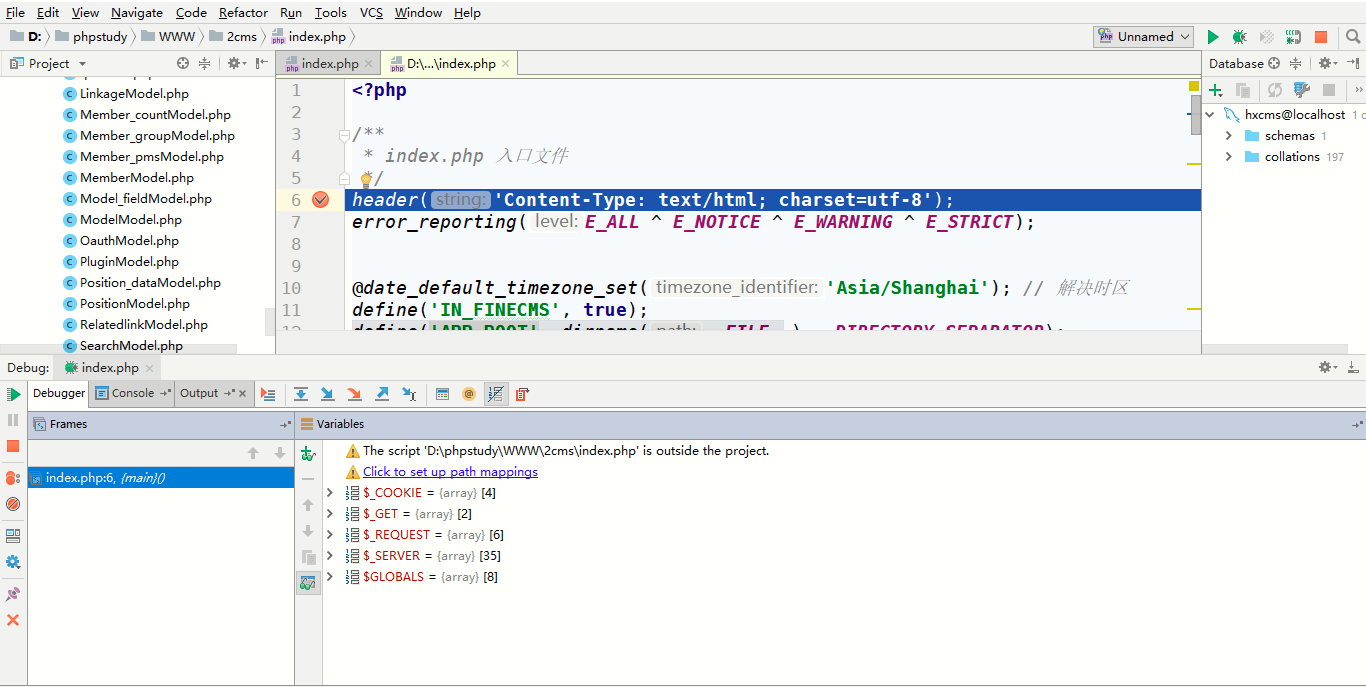The width and height of the screenshot is (1366, 687).
Task: Add new data source in Database panel
Action: point(1216,90)
